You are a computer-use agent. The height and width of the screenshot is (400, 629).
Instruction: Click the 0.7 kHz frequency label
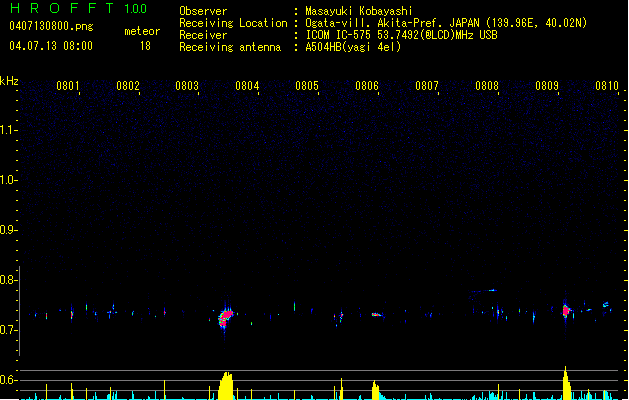(8, 330)
